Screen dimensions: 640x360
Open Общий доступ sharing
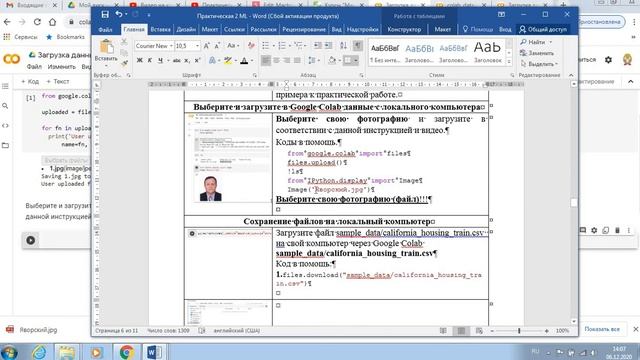point(543,29)
